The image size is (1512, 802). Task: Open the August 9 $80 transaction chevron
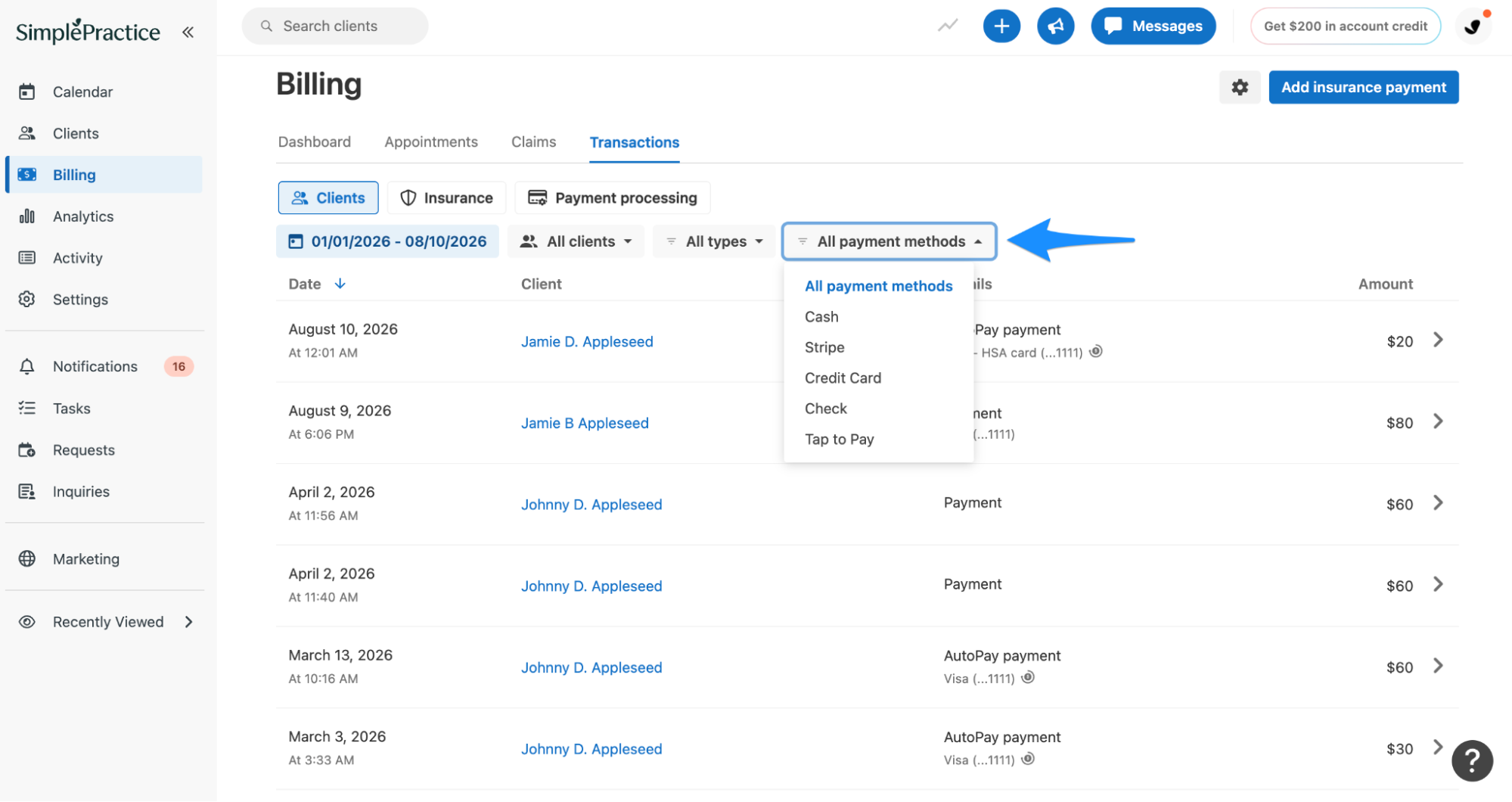[x=1438, y=421]
